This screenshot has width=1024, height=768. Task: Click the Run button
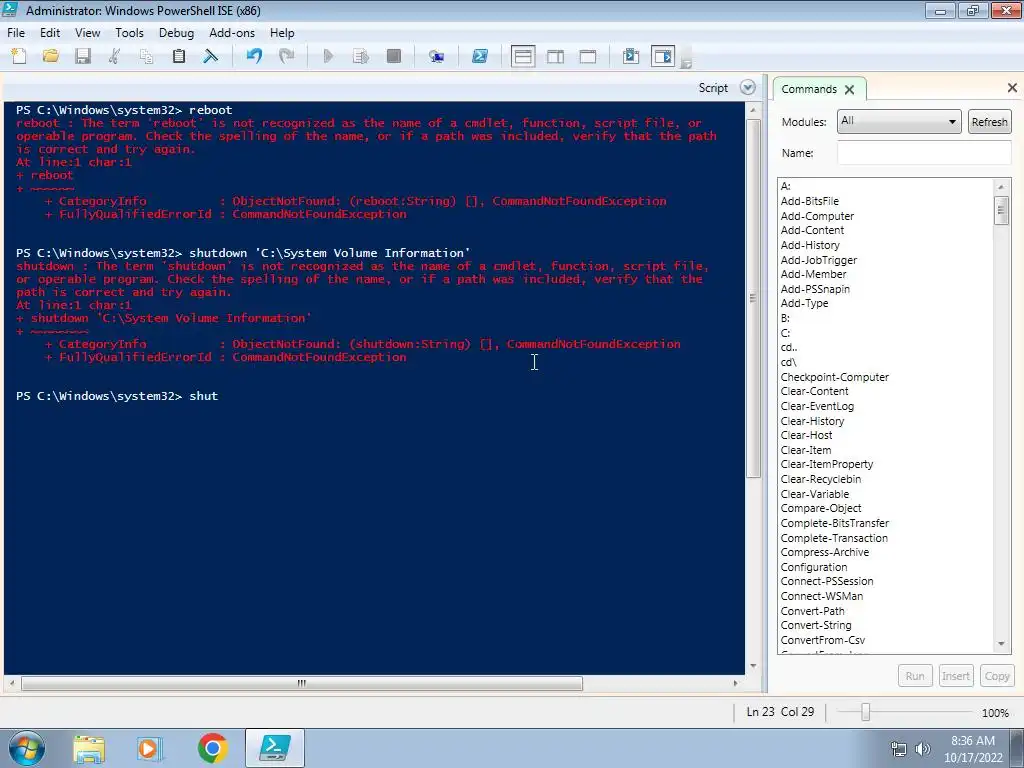pos(915,676)
